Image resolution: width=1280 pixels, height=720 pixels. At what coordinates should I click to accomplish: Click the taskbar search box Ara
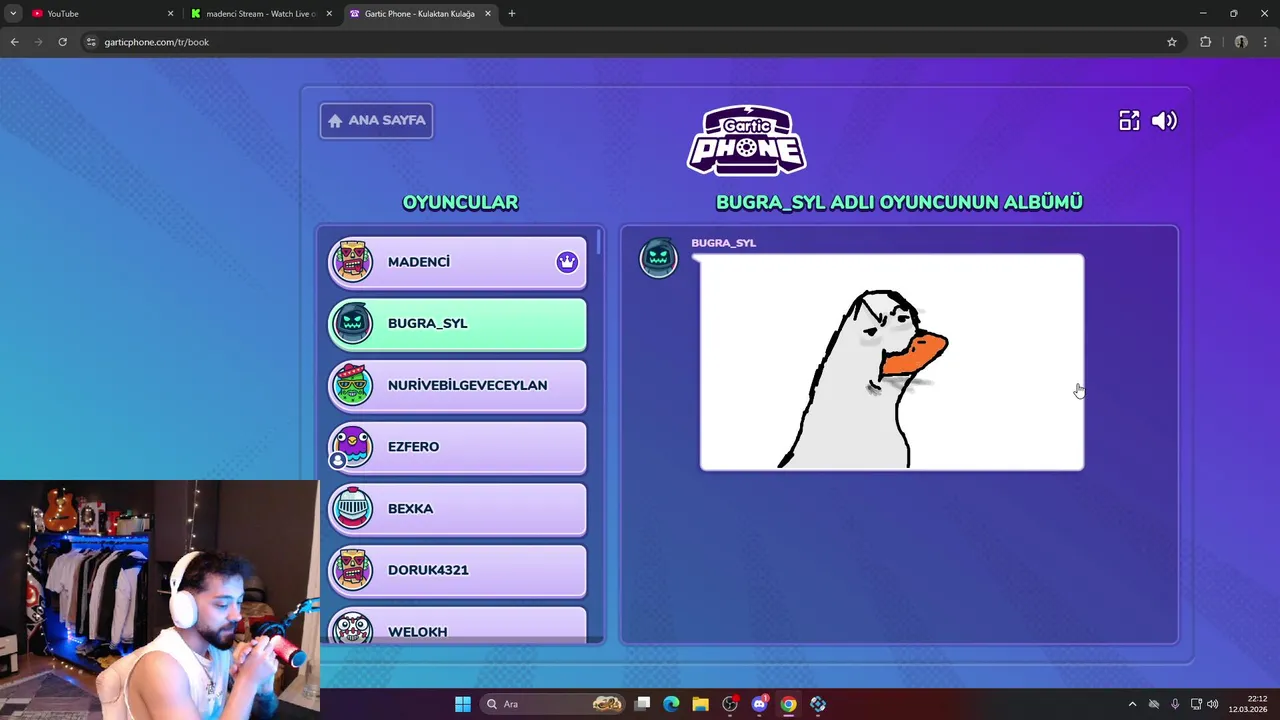[554, 704]
